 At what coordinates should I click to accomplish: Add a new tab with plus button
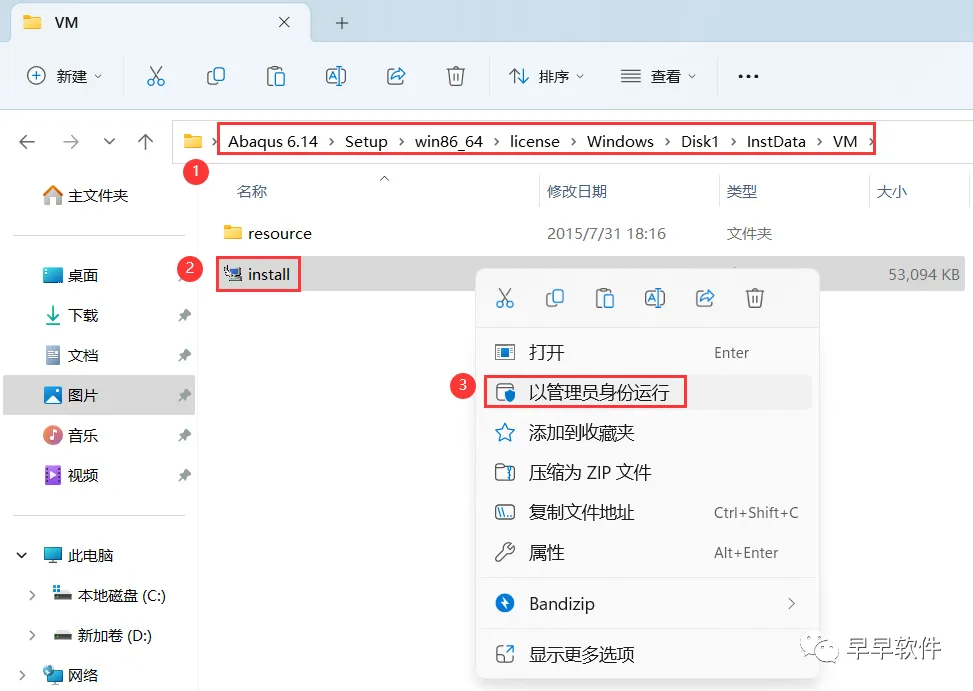(x=342, y=24)
